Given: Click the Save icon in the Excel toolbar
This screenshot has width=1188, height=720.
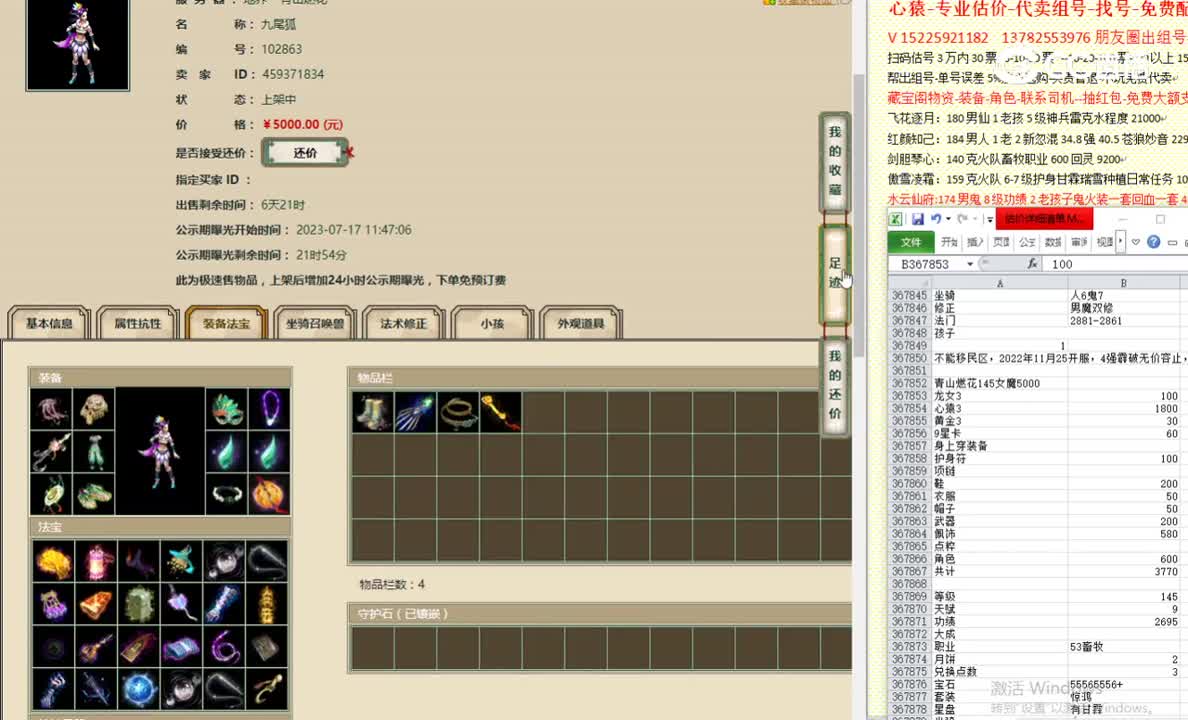Looking at the screenshot, I should [x=917, y=220].
